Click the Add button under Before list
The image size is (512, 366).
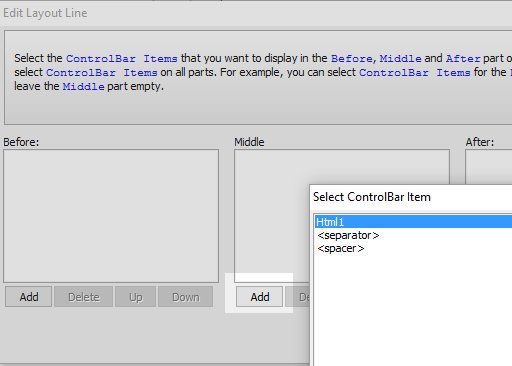point(29,297)
